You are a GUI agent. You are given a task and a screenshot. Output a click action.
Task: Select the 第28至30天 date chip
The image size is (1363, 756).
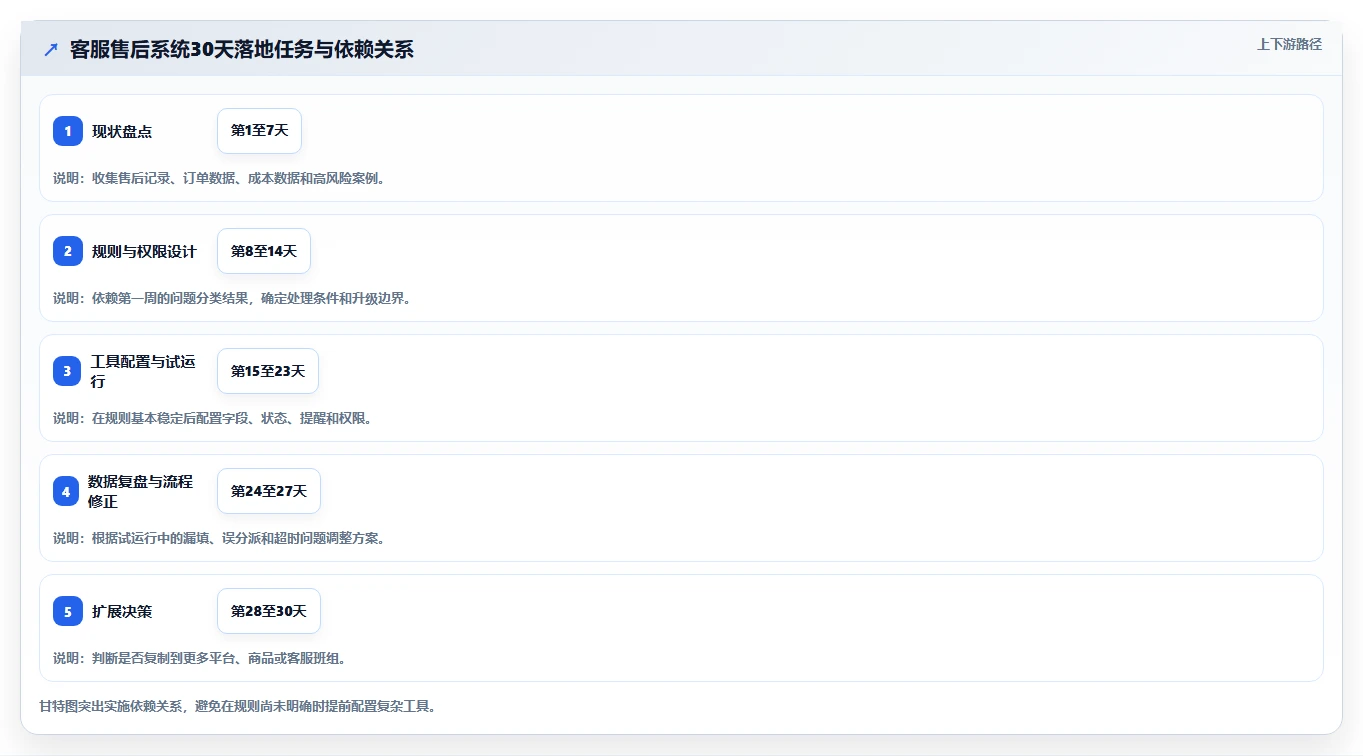pyautogui.click(x=269, y=611)
